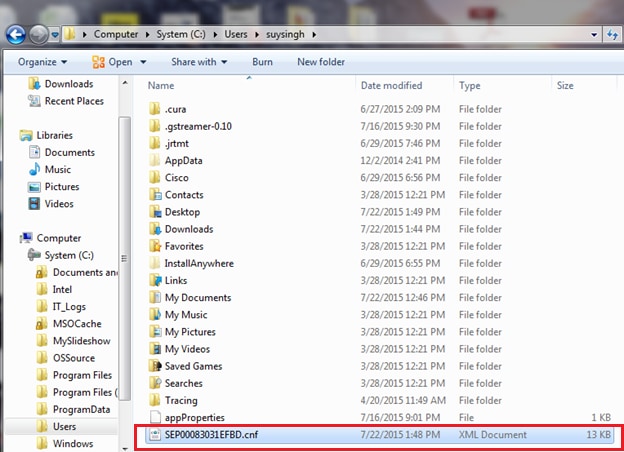Open the recent pages dropdown arrow

[55, 35]
